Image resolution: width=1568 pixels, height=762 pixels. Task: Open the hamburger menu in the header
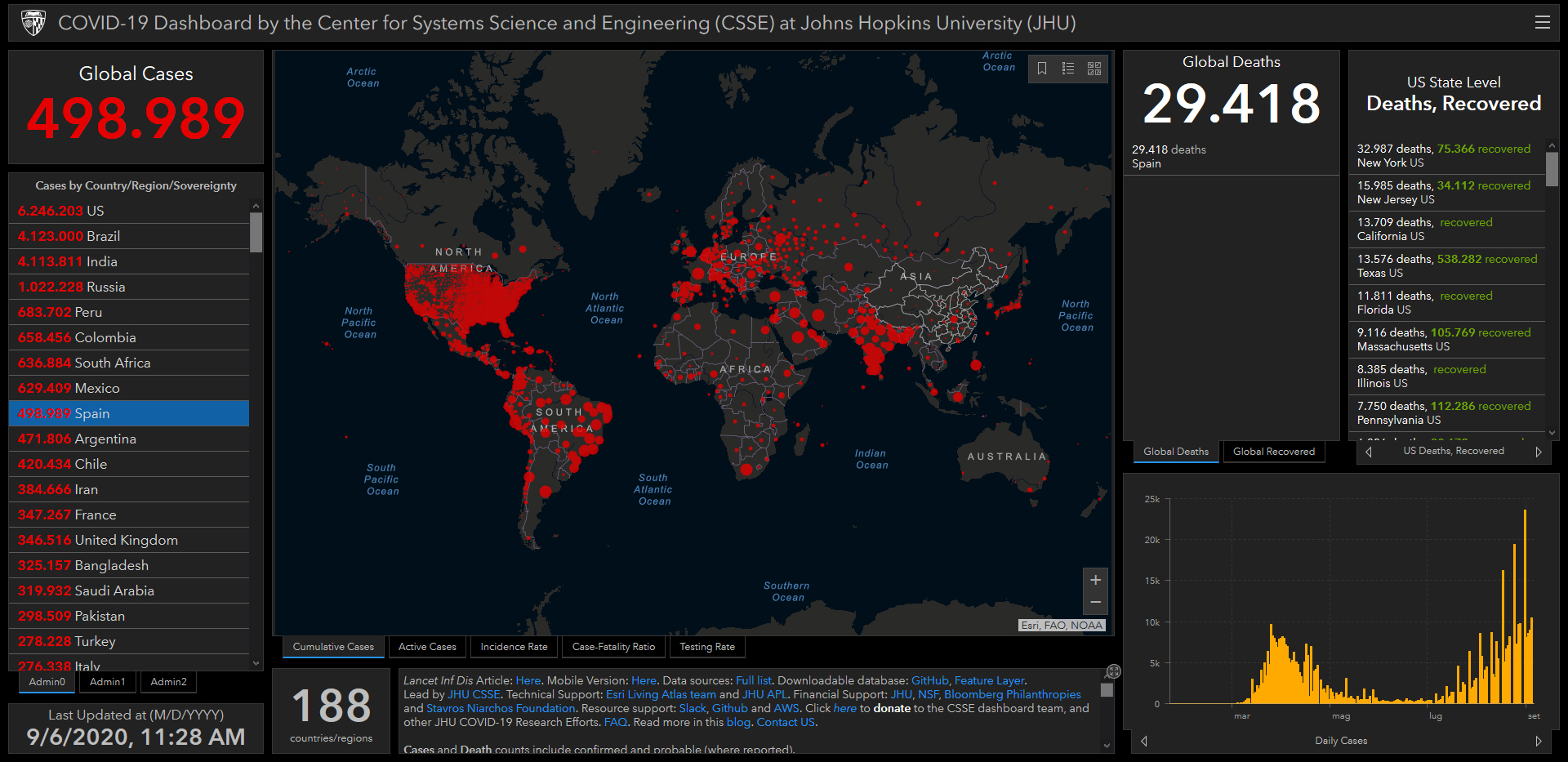point(1542,23)
